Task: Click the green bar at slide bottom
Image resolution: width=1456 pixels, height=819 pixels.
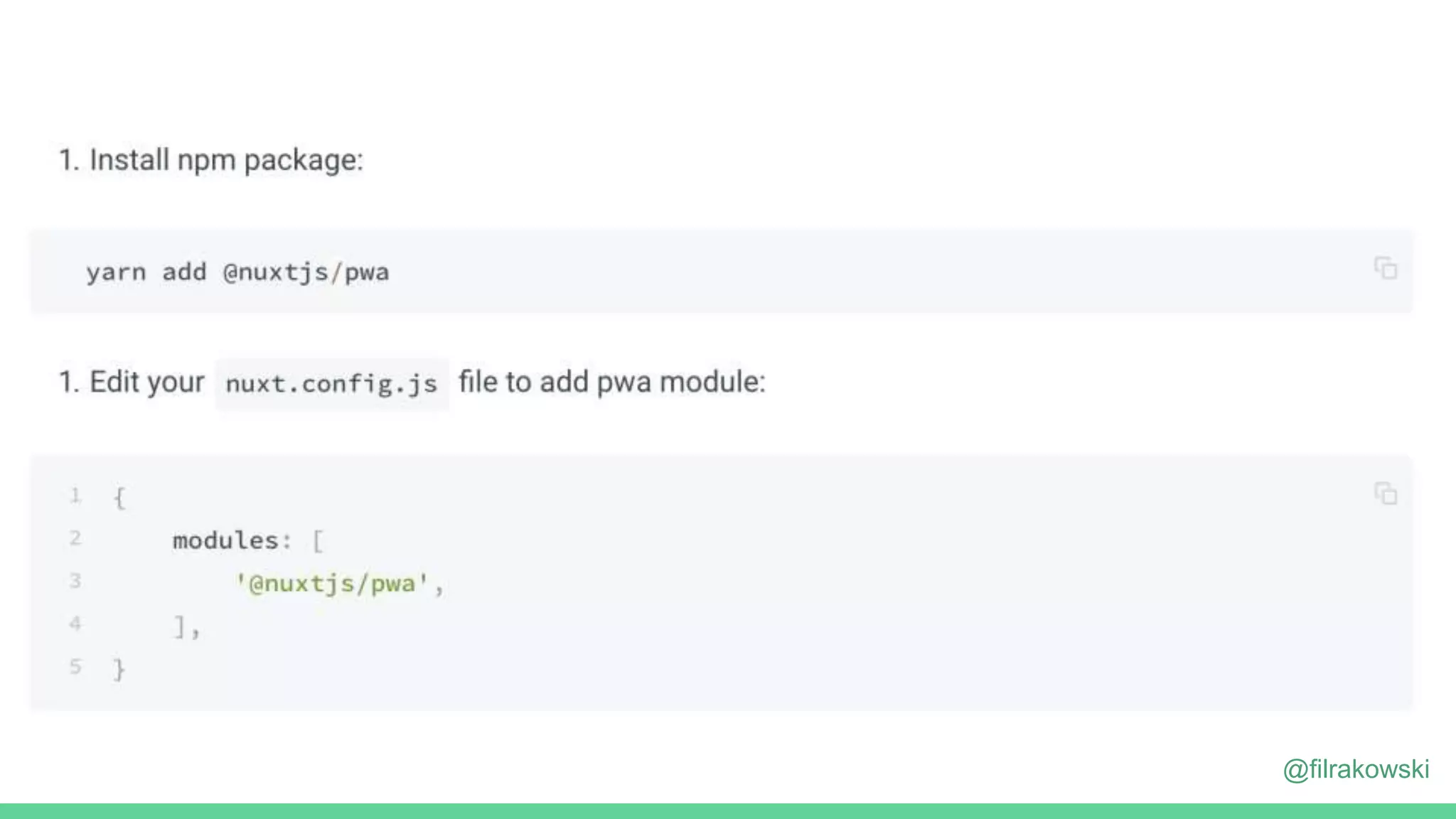Action: (728, 811)
